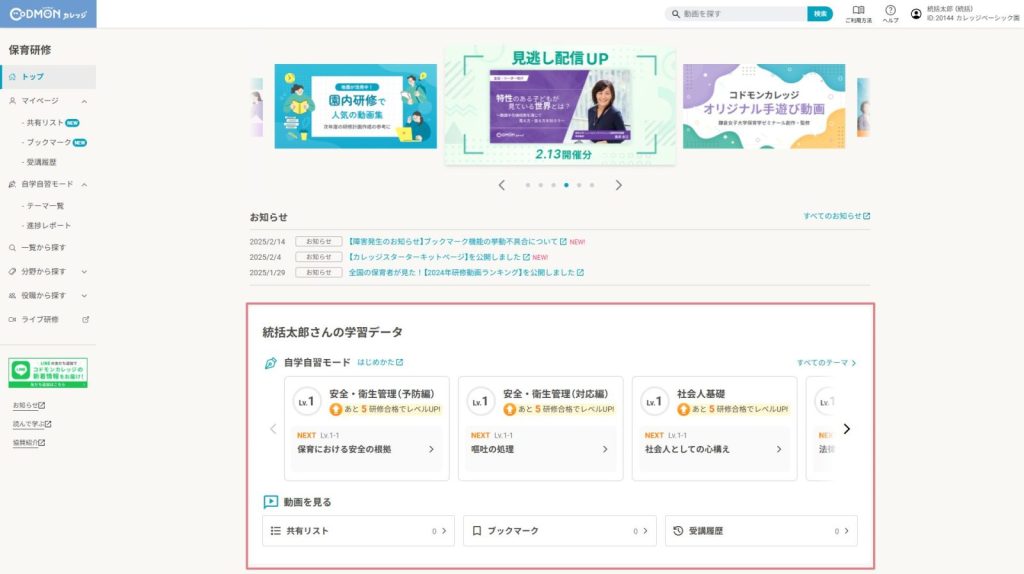
Task: Click the 動画を探す search field
Action: (740, 14)
